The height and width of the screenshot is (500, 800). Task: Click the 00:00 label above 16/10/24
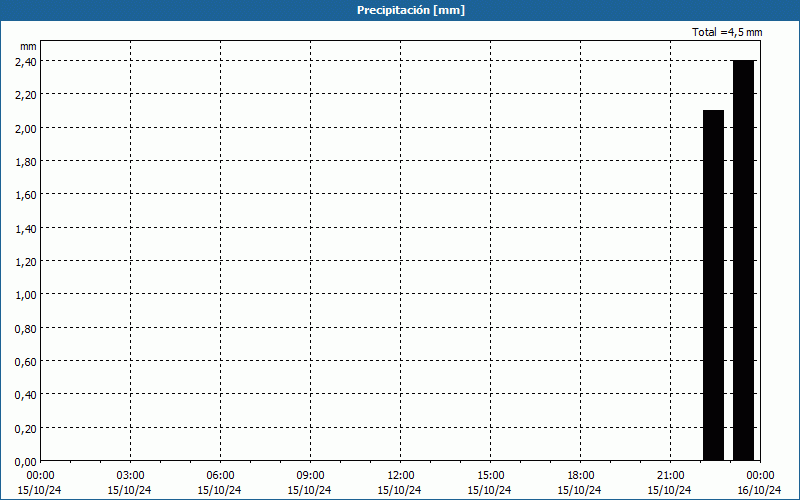[760, 476]
